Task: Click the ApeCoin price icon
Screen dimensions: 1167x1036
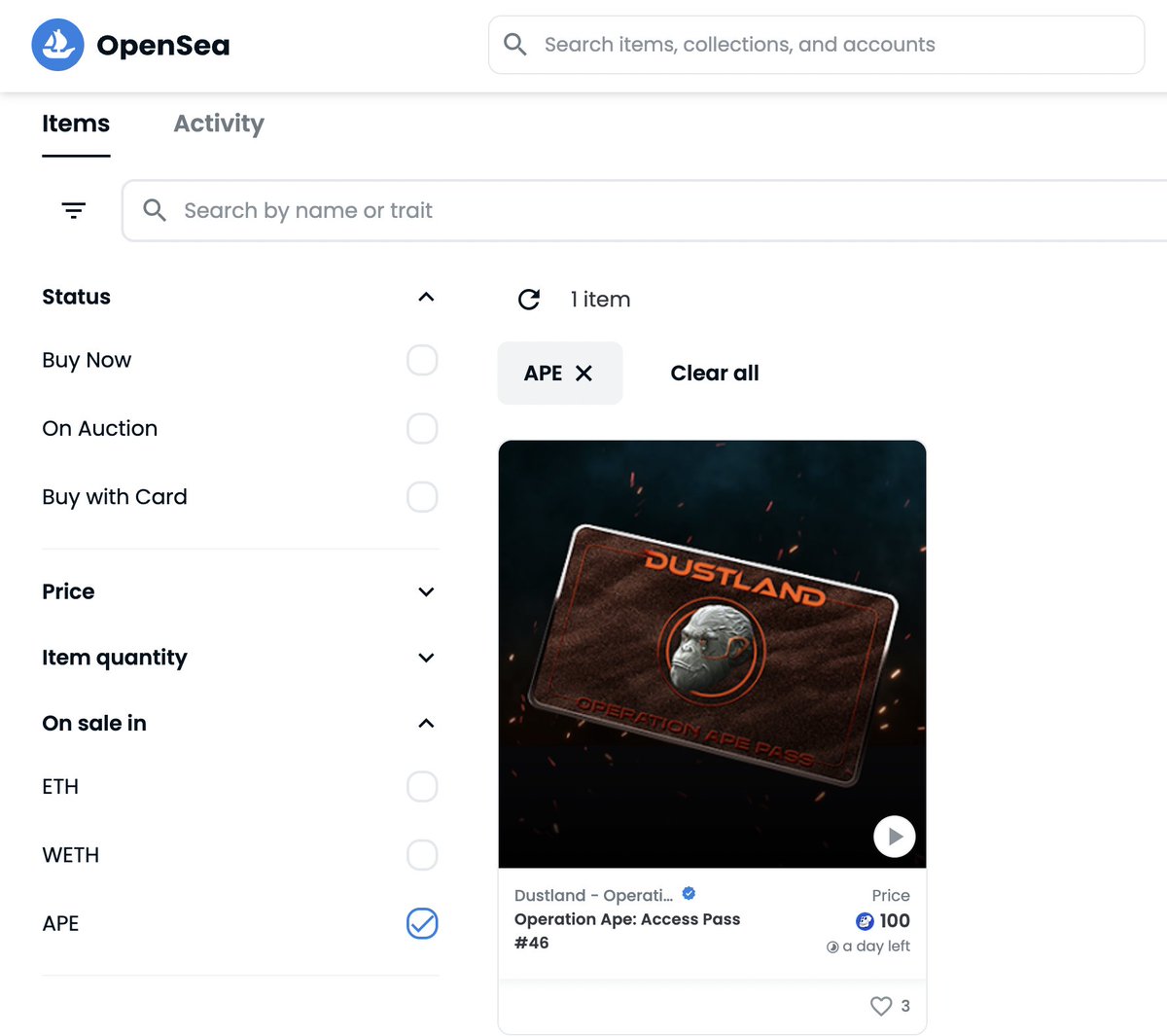Action: (865, 921)
